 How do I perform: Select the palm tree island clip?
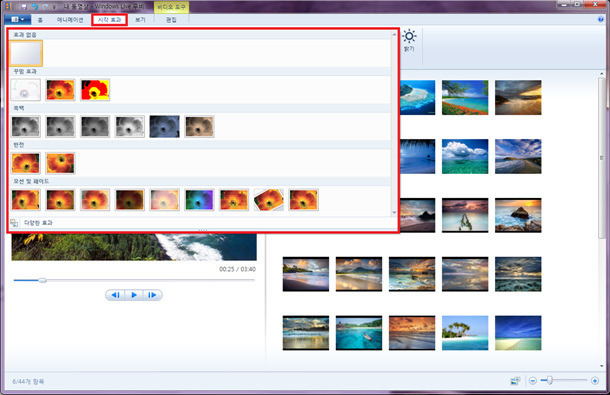465,333
